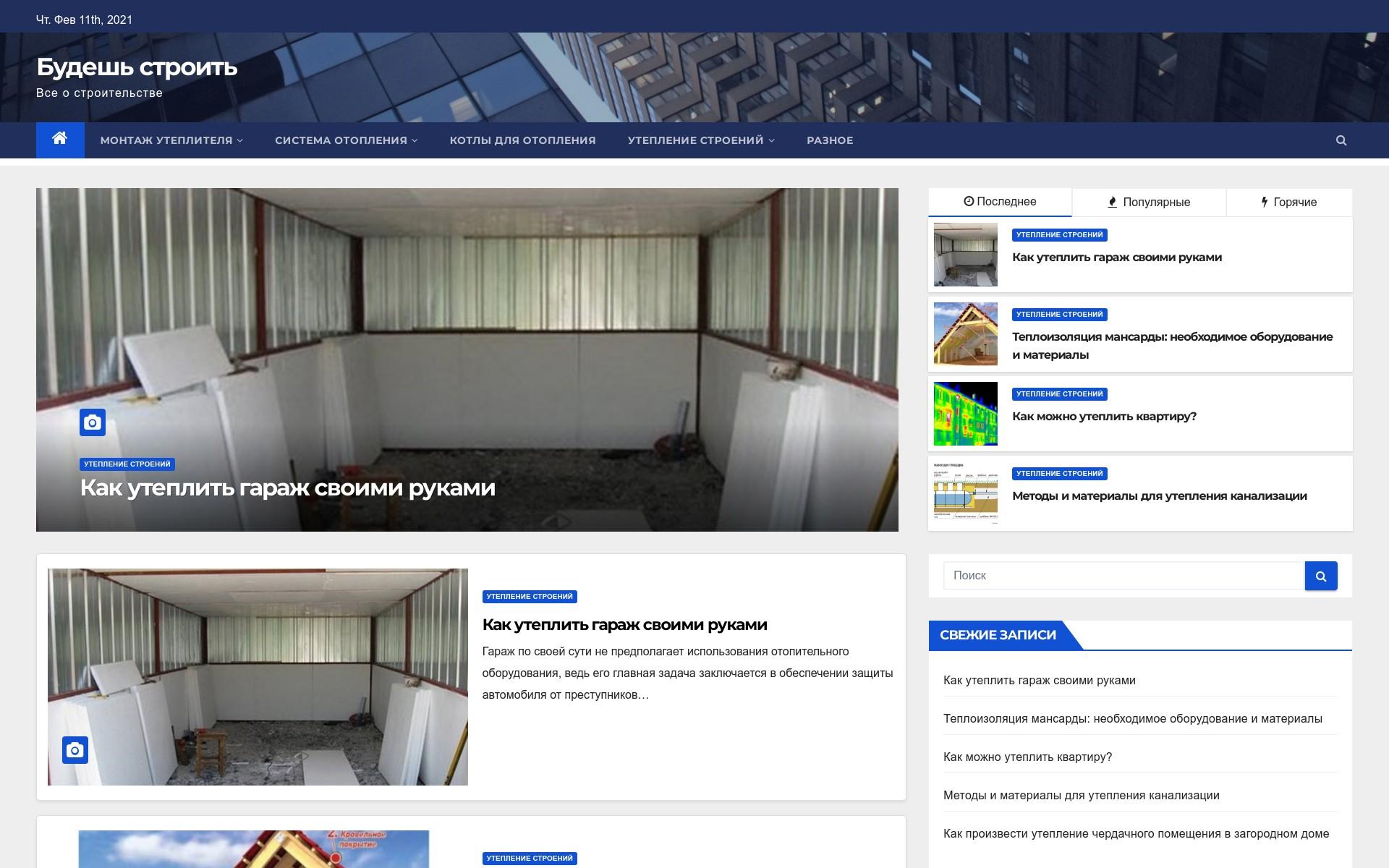Expand the Утепление строений dropdown menu
The height and width of the screenshot is (868, 1389).
coord(700,140)
